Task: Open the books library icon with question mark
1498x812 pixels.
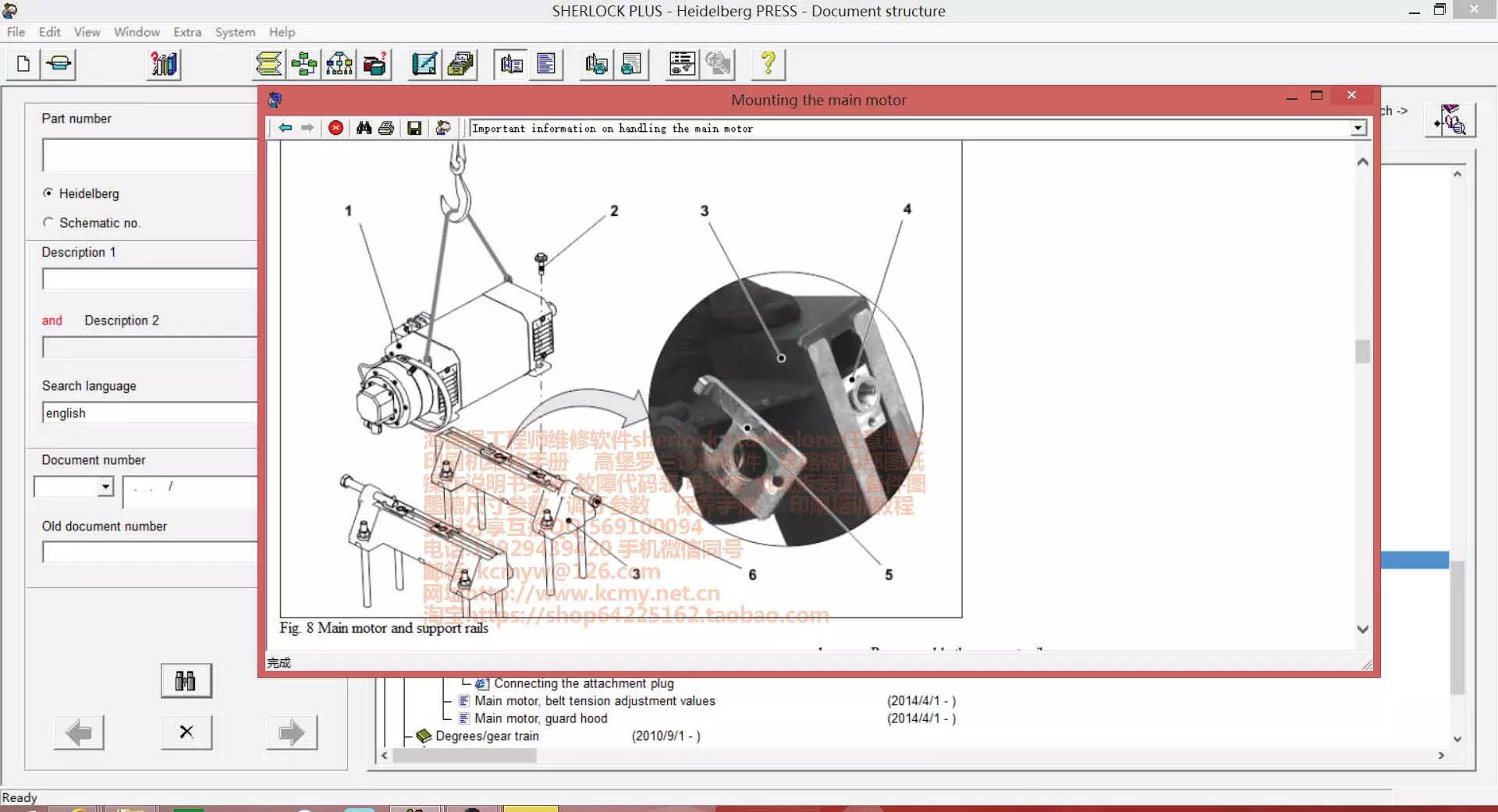Action: (x=164, y=64)
